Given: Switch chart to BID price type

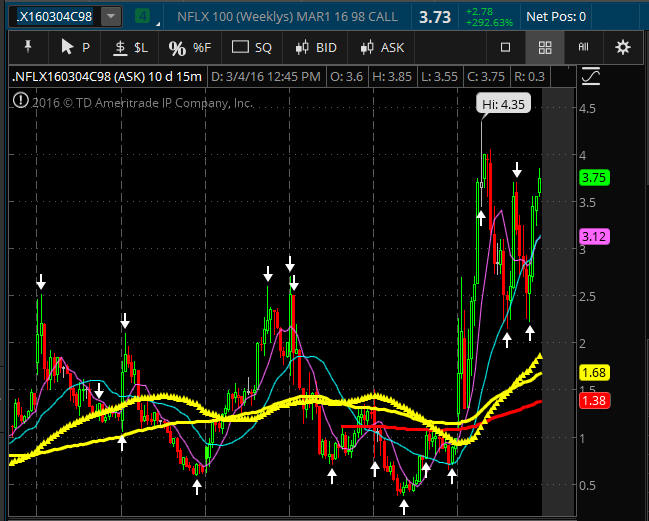Looking at the screenshot, I should click(316, 47).
